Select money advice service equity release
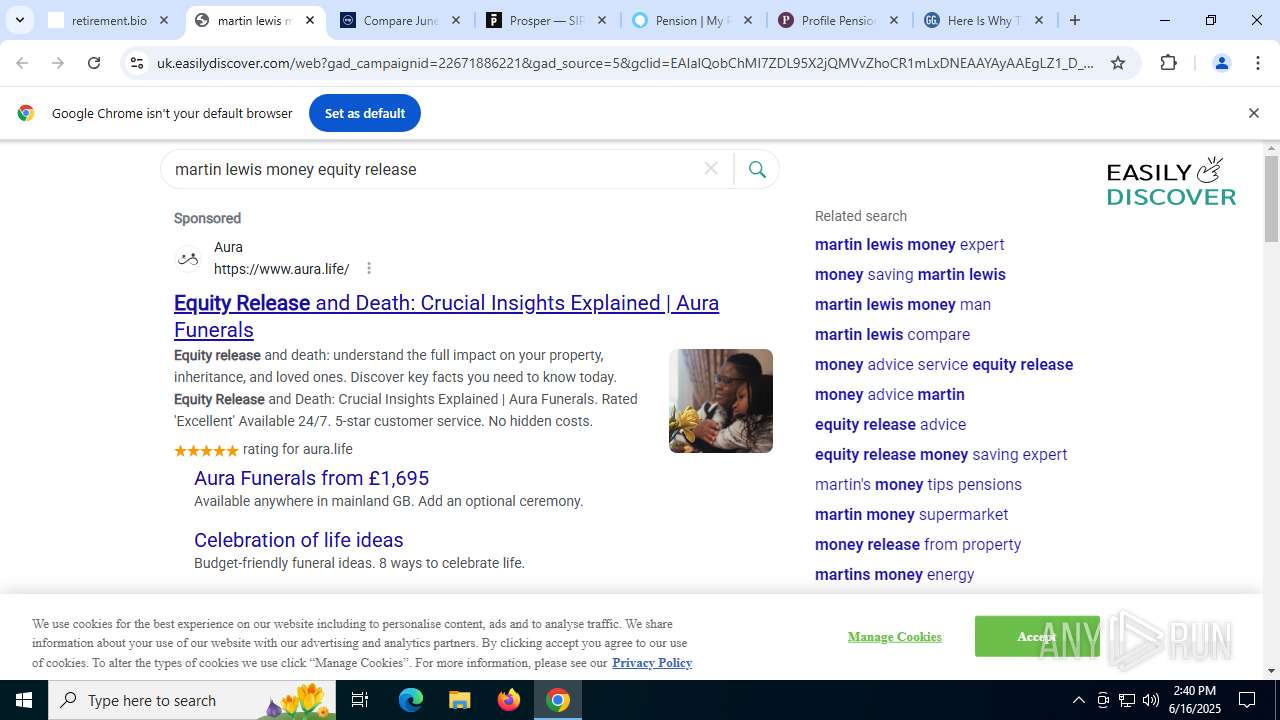The width and height of the screenshot is (1280, 720). pyautogui.click(x=944, y=364)
